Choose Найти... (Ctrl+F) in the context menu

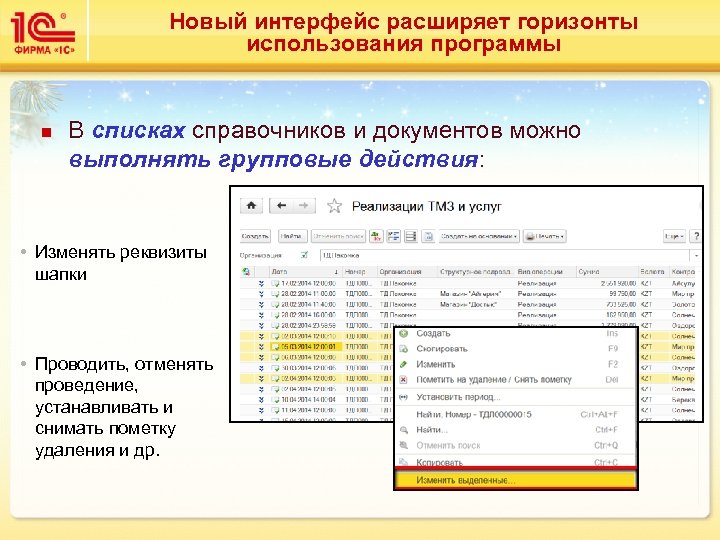[x=516, y=430]
